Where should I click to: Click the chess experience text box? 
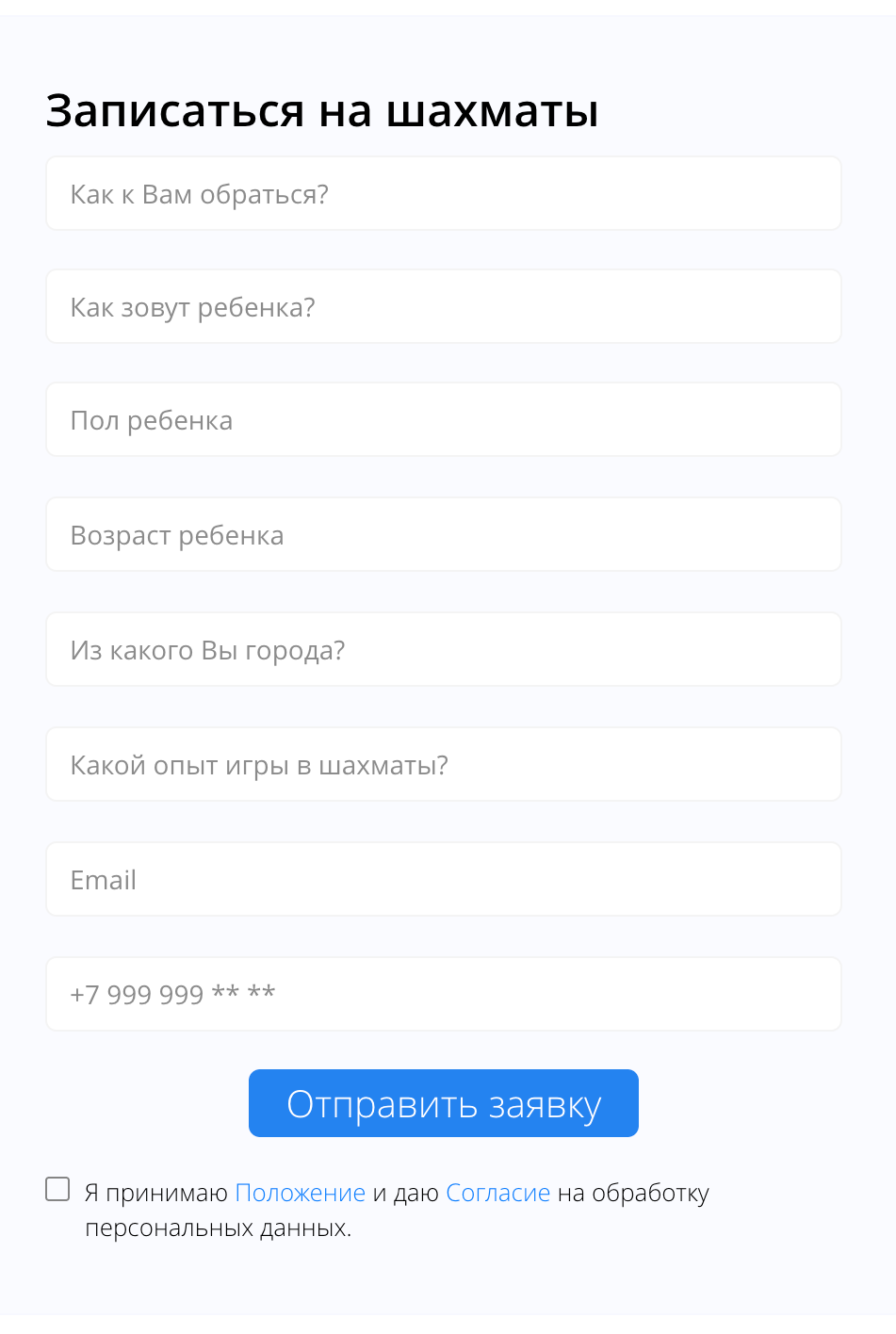coord(443,765)
